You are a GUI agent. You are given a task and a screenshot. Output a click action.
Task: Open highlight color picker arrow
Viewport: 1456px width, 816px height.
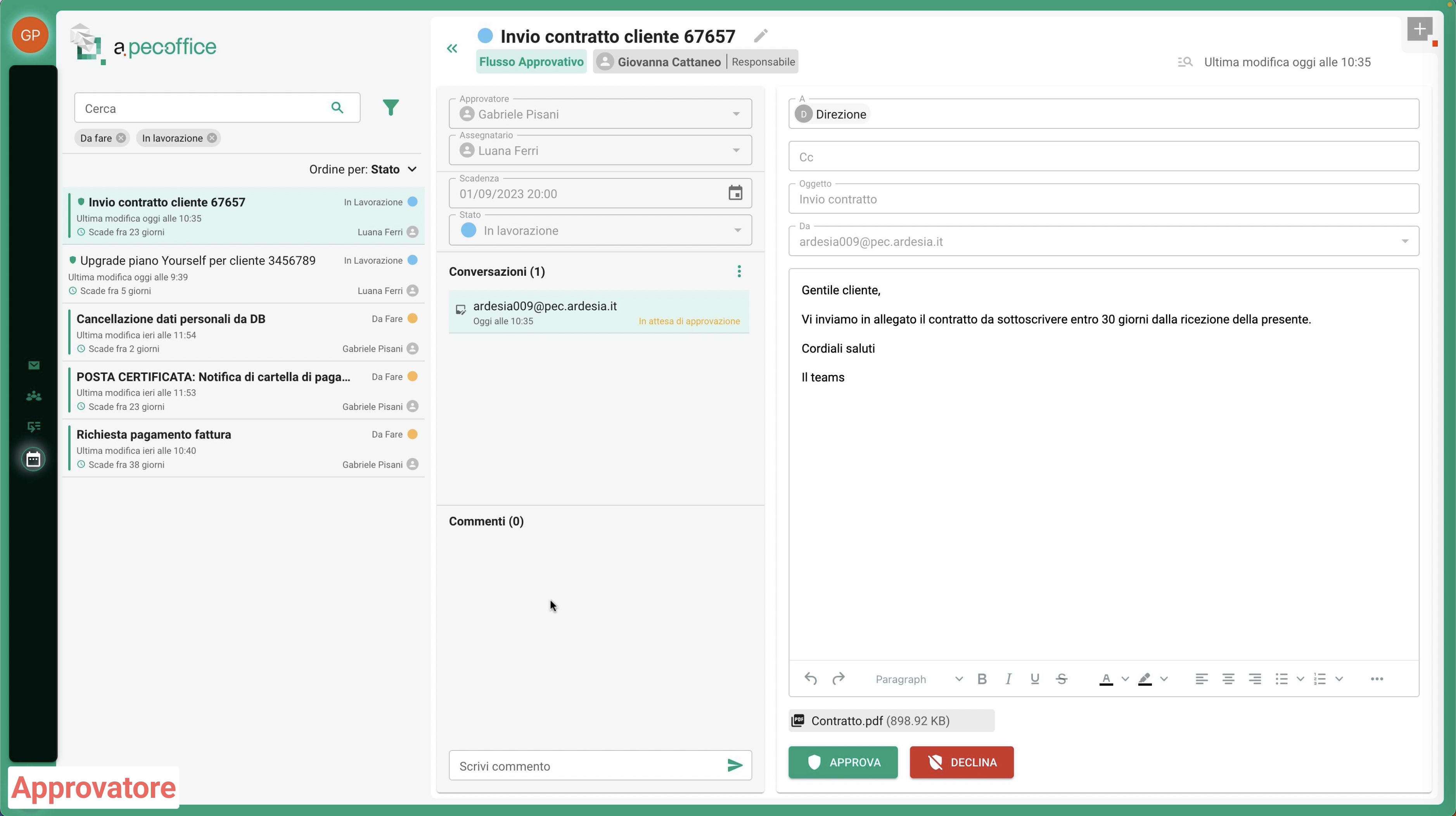click(x=1164, y=679)
